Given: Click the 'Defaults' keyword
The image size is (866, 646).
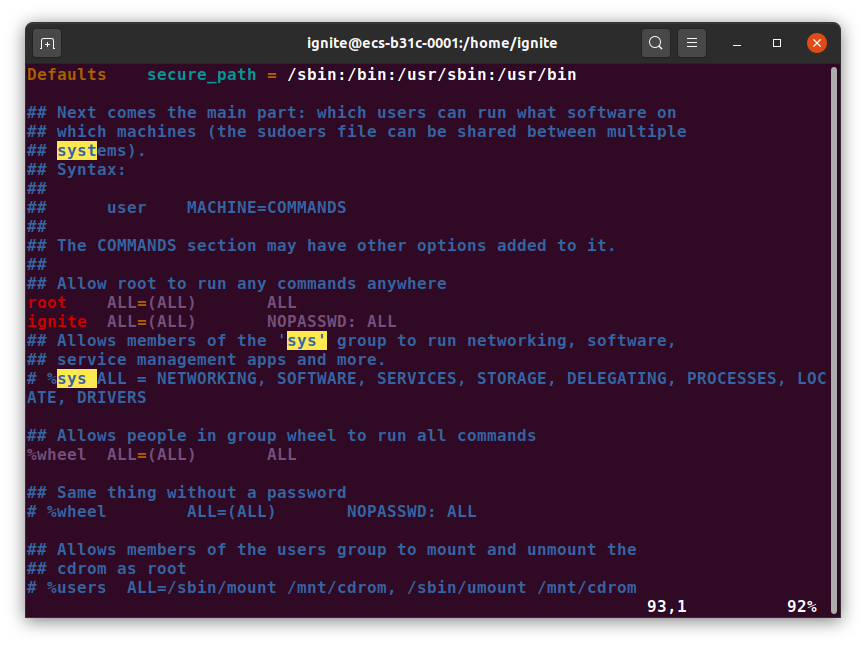Looking at the screenshot, I should [67, 75].
